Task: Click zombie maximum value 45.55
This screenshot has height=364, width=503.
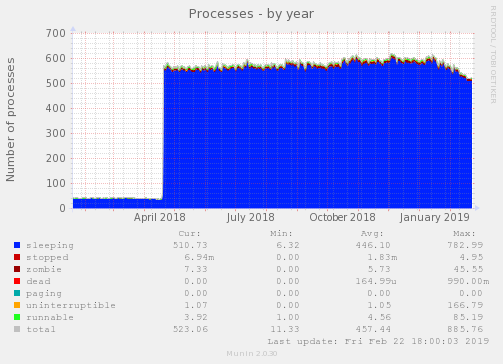Action: coord(468,269)
